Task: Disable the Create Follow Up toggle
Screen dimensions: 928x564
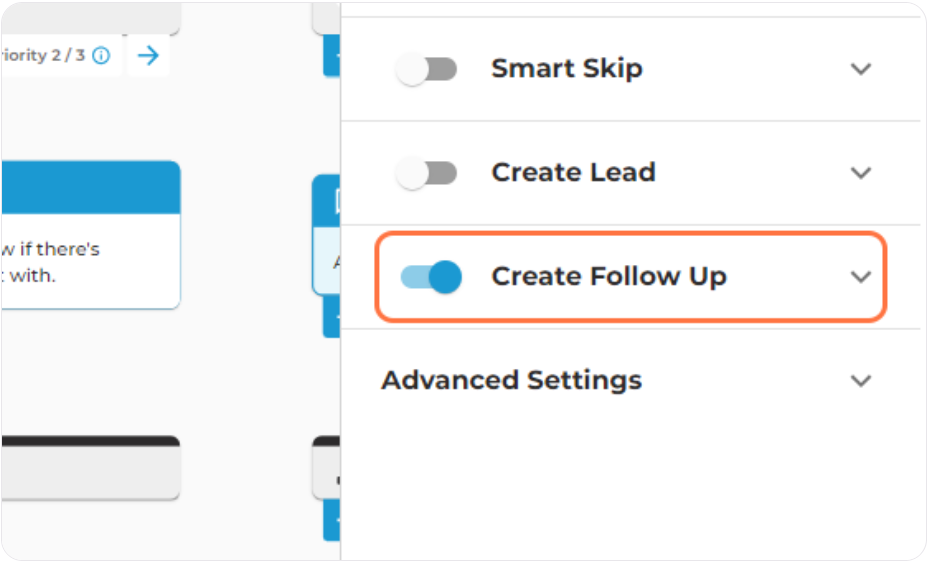Action: [x=431, y=277]
